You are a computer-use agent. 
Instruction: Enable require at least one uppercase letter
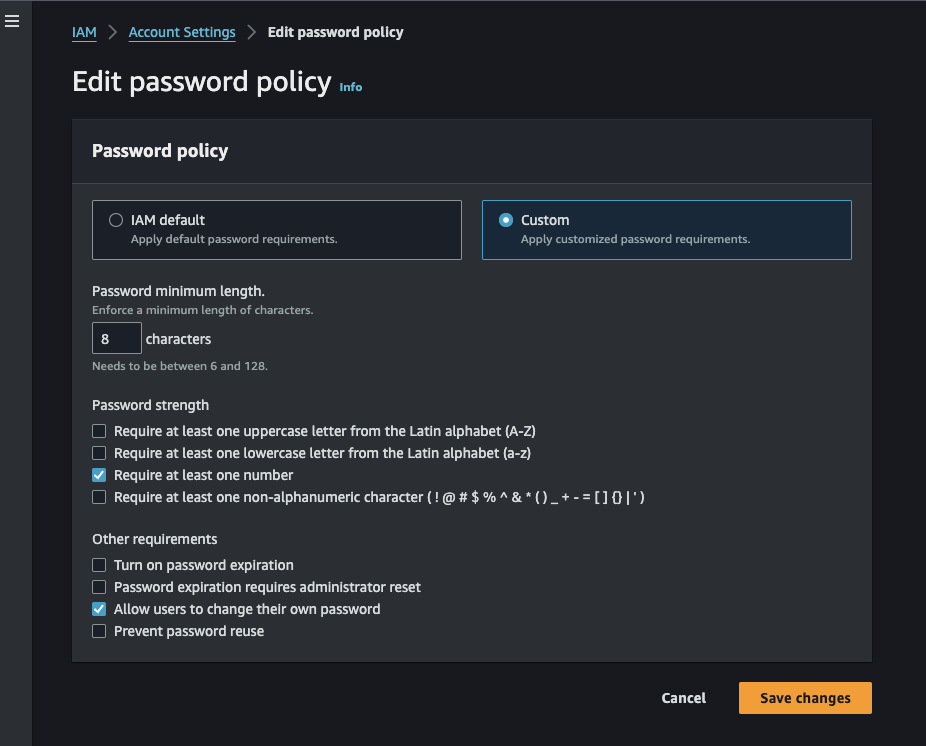[99, 431]
